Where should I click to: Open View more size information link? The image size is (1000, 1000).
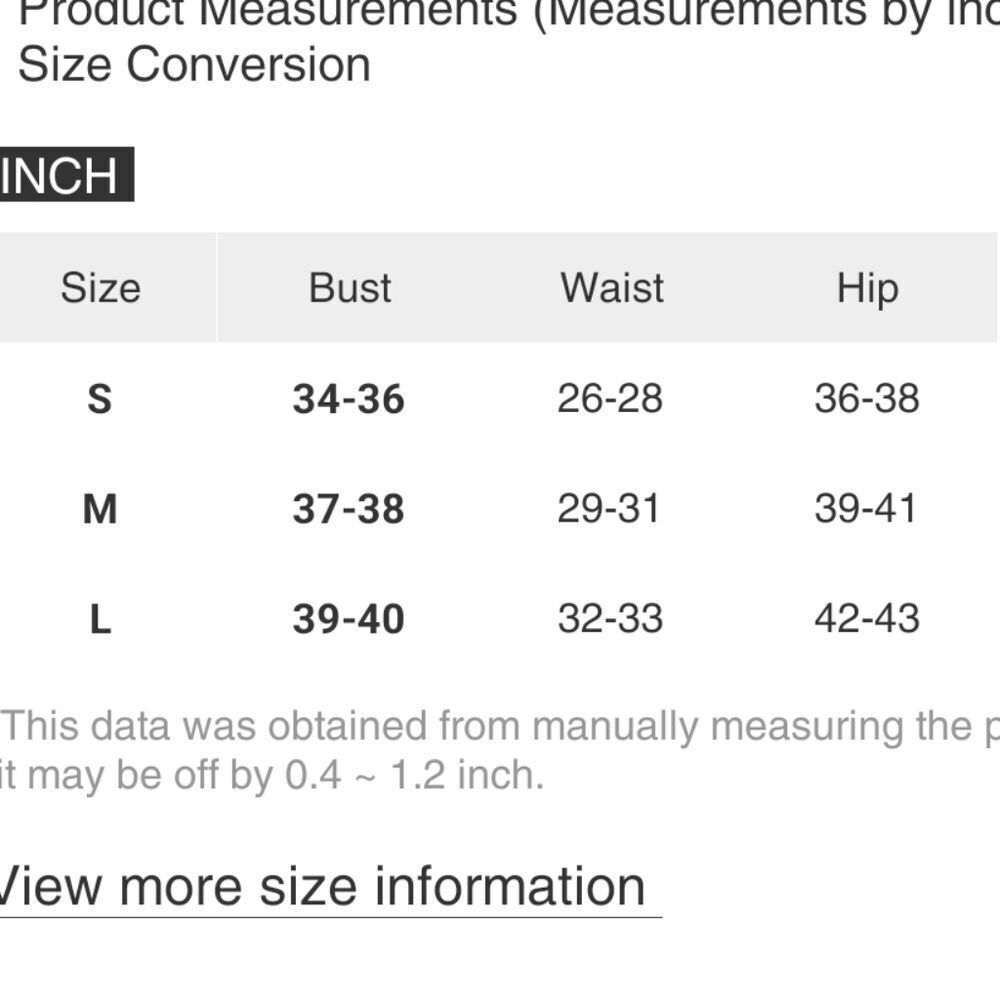click(323, 886)
